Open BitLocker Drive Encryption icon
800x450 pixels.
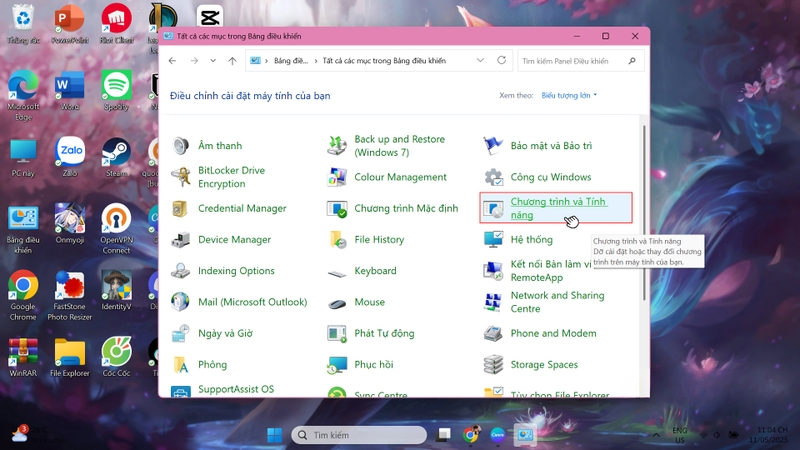point(181,177)
